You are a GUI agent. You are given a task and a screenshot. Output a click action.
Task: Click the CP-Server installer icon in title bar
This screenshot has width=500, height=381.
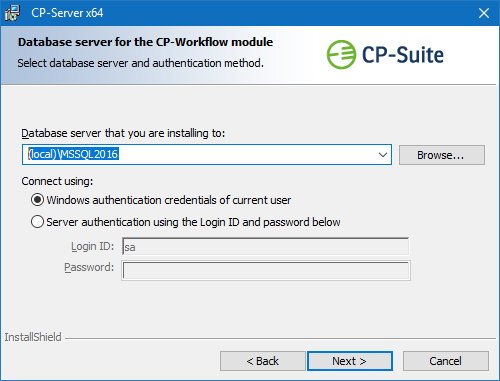tap(12, 13)
